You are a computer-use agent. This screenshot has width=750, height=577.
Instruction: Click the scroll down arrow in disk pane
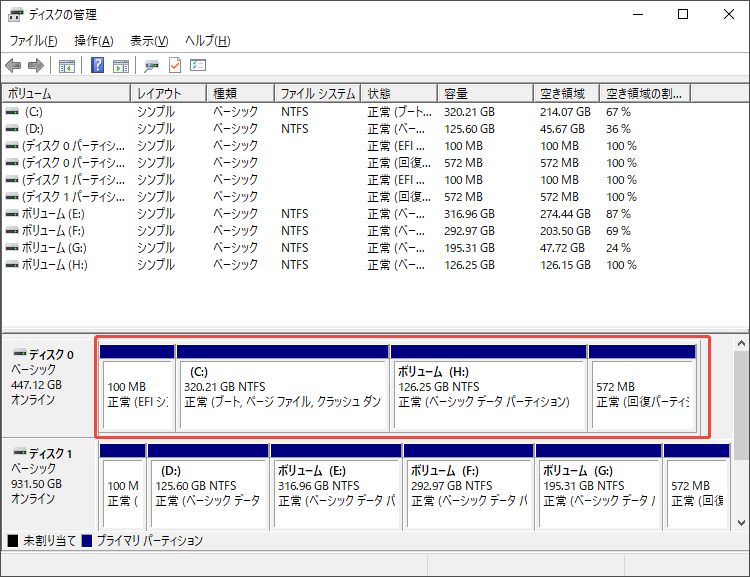741,523
